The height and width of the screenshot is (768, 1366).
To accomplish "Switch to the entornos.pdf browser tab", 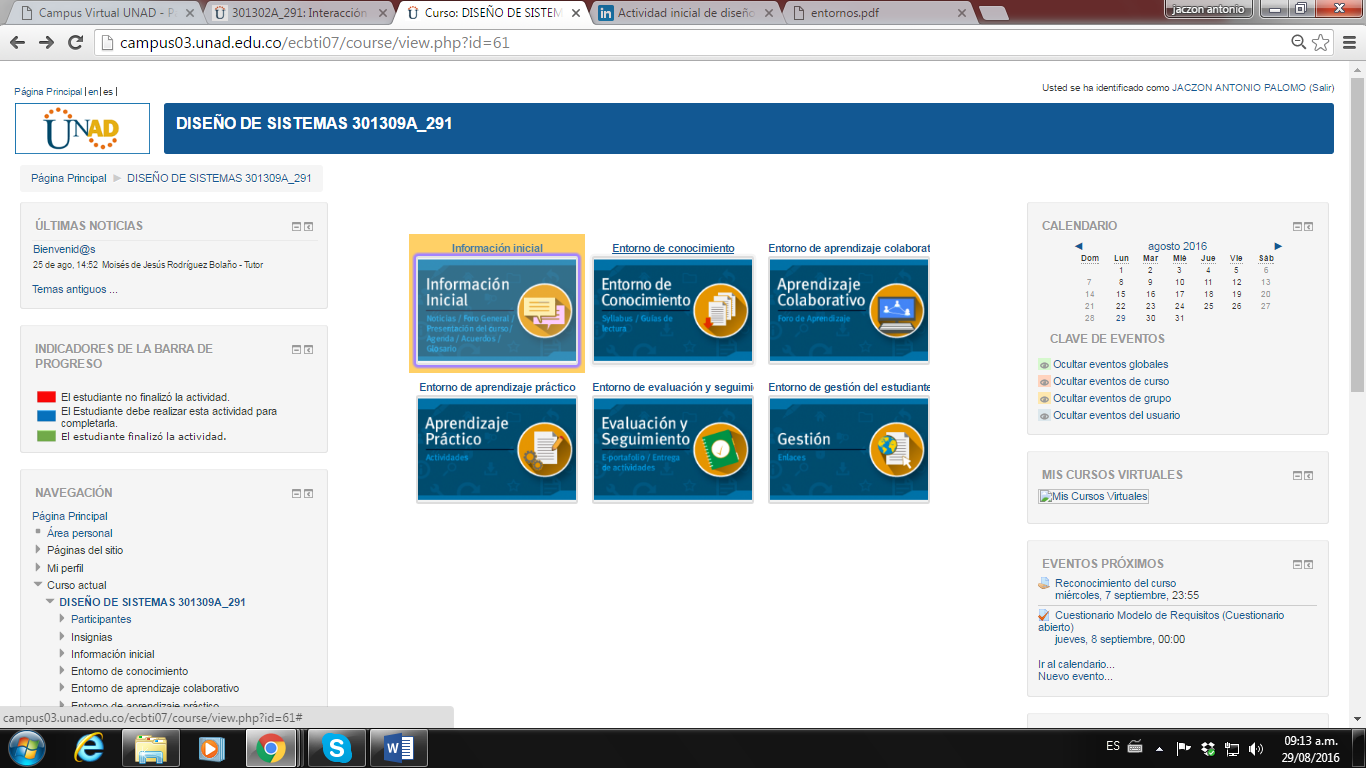I will tap(877, 13).
